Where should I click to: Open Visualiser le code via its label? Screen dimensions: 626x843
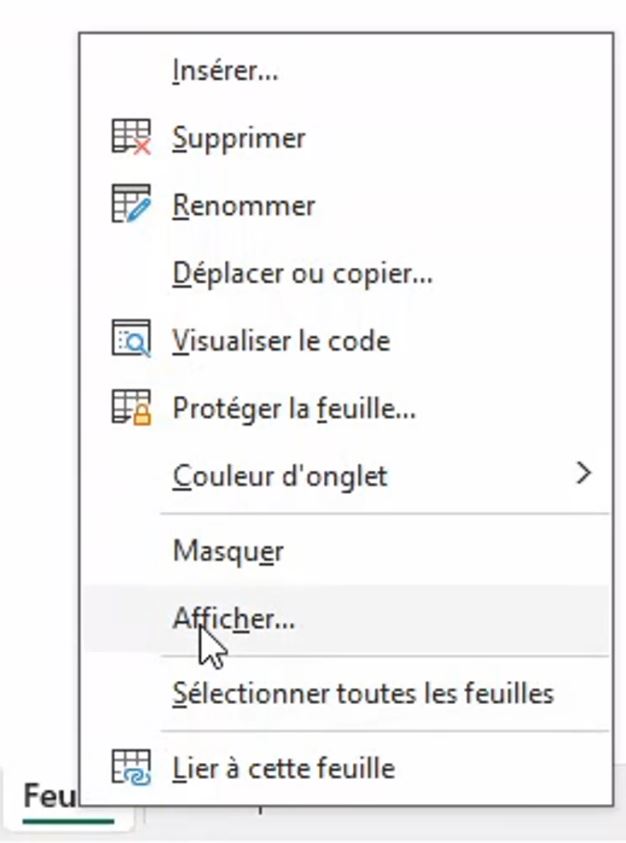tap(281, 340)
